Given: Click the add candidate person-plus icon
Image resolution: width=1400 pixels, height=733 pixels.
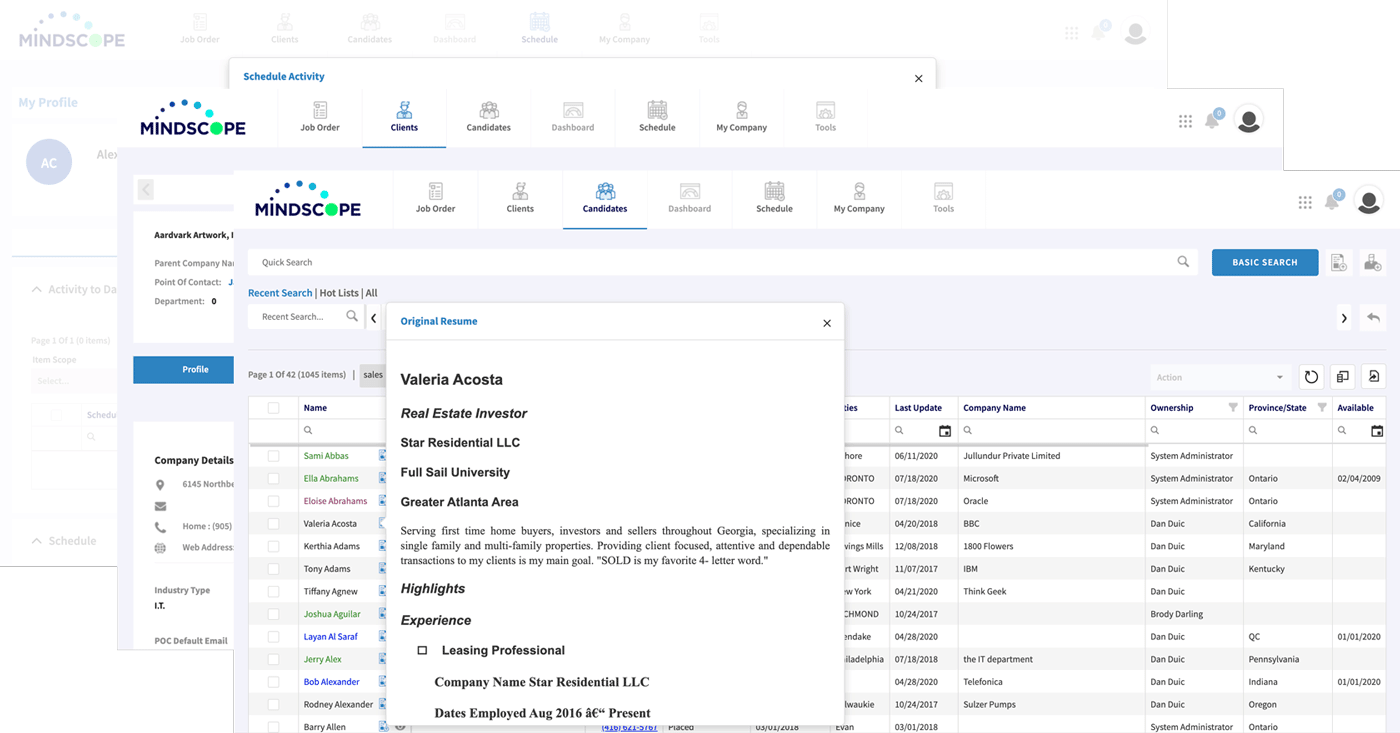Looking at the screenshot, I should click(x=1372, y=262).
